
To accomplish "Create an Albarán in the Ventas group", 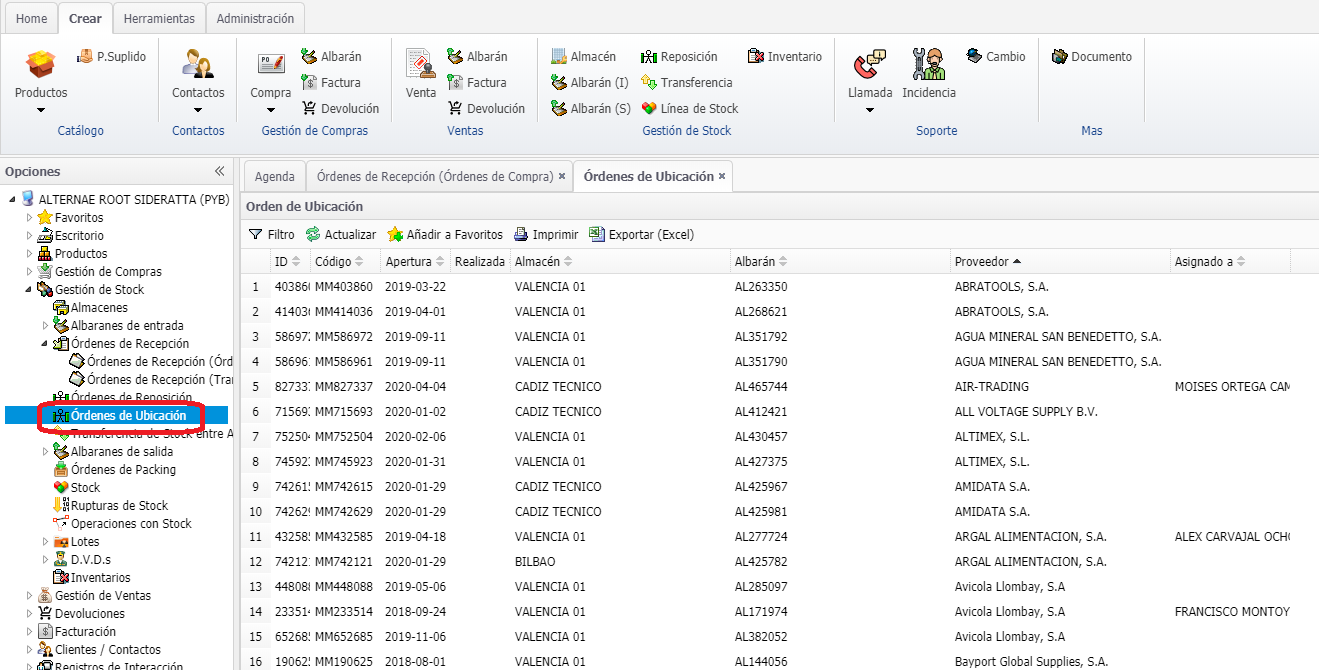I will click(477, 57).
